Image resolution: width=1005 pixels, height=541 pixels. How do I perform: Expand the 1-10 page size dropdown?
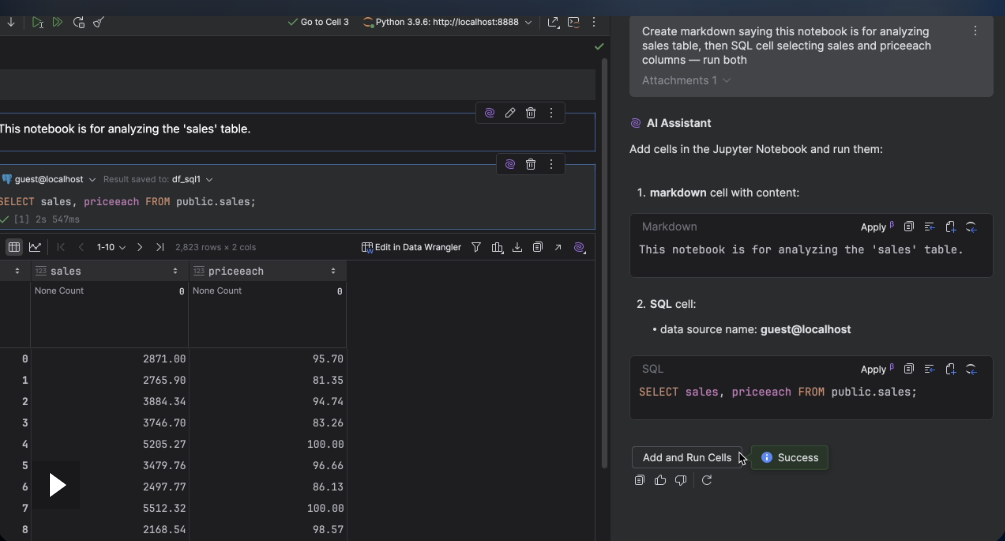(110, 247)
